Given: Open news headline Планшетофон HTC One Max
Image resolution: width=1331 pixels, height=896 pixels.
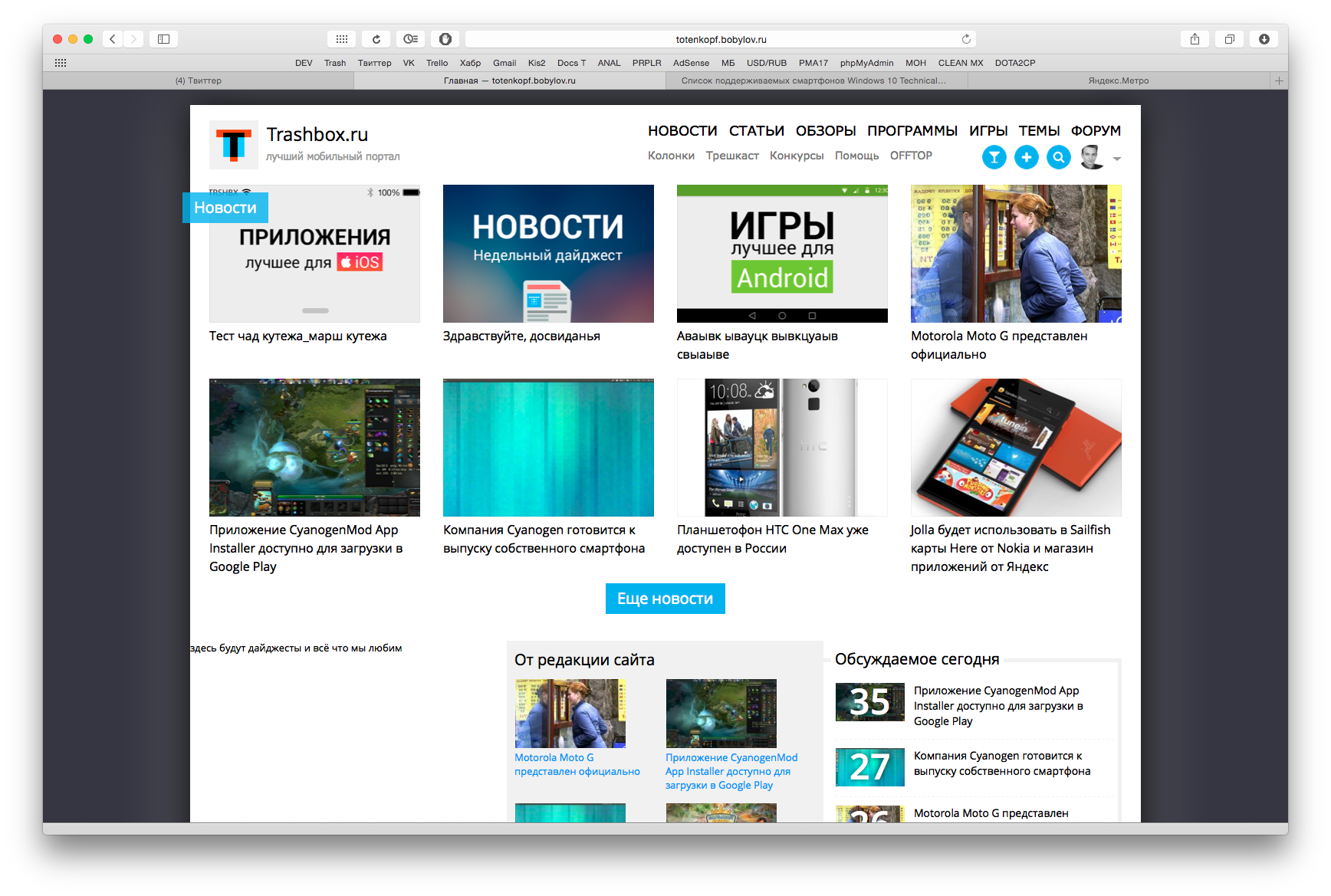Looking at the screenshot, I should pos(773,540).
